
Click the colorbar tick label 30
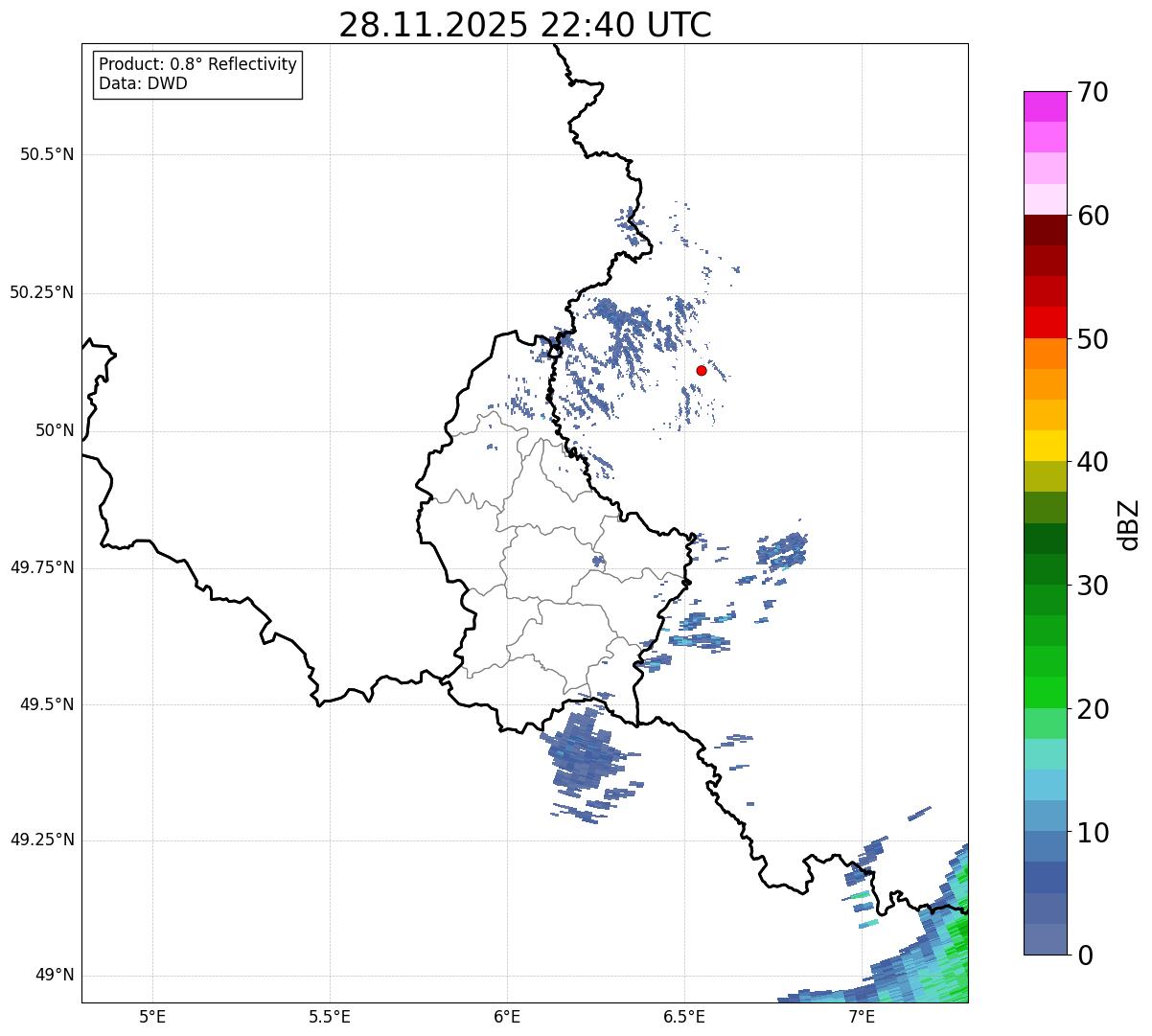(x=1092, y=586)
